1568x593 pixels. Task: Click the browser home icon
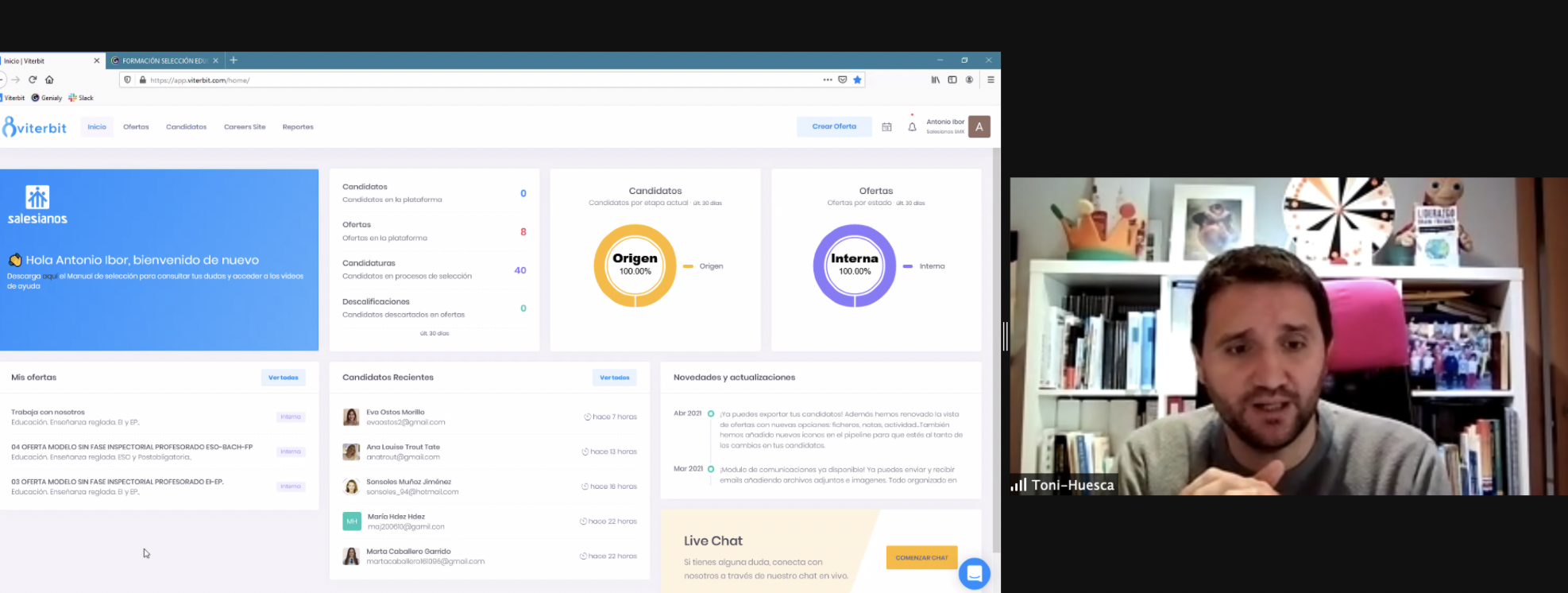[x=49, y=79]
